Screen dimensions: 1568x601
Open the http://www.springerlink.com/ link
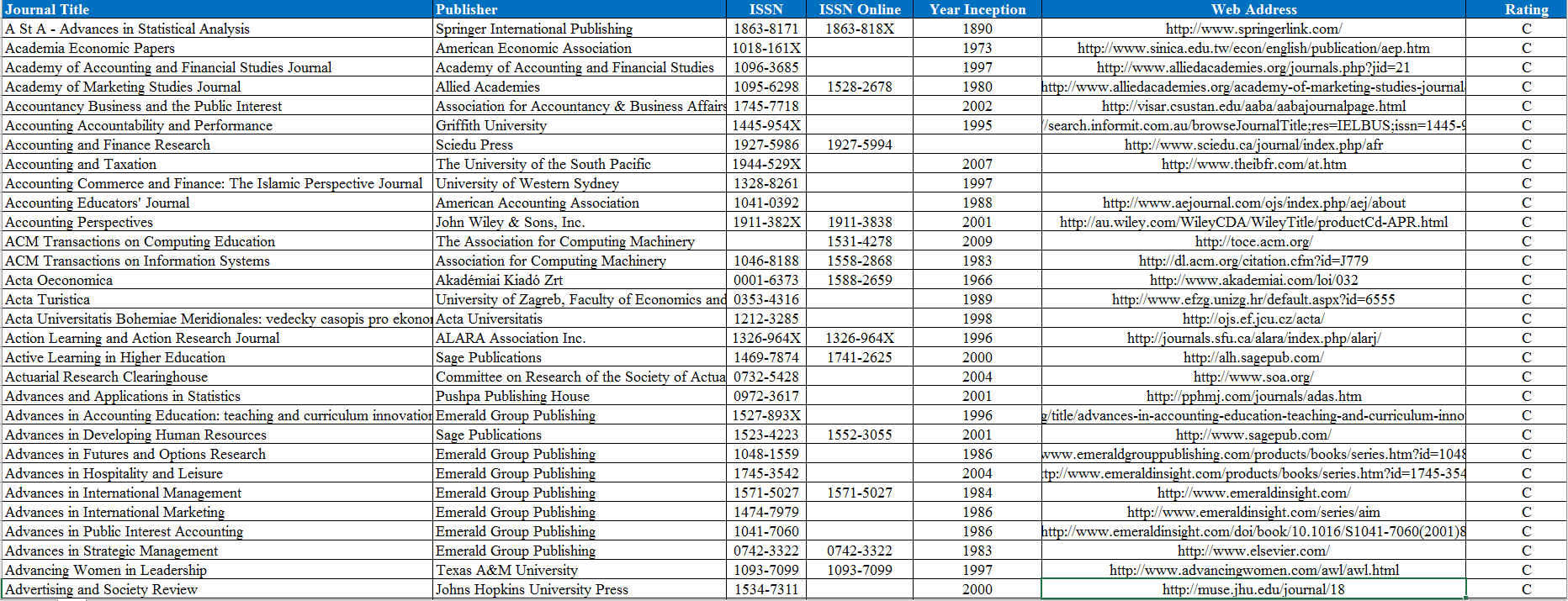pyautogui.click(x=1253, y=29)
